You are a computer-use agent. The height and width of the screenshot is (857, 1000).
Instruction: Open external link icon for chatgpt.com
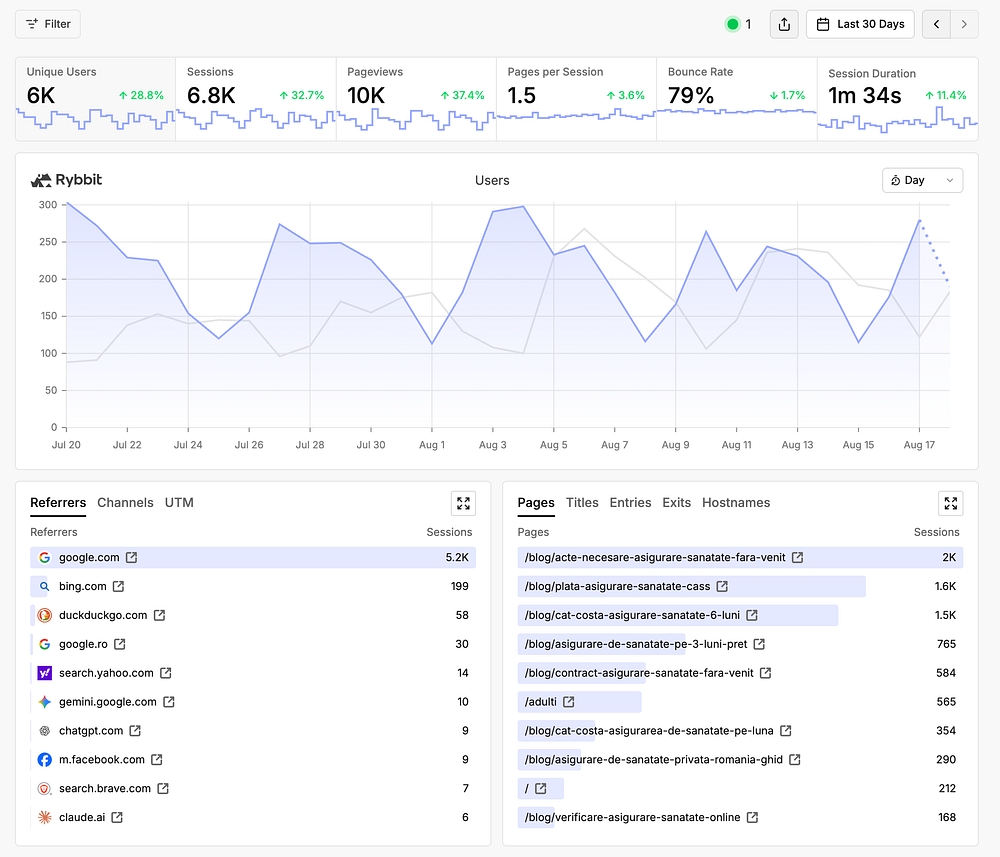[135, 731]
